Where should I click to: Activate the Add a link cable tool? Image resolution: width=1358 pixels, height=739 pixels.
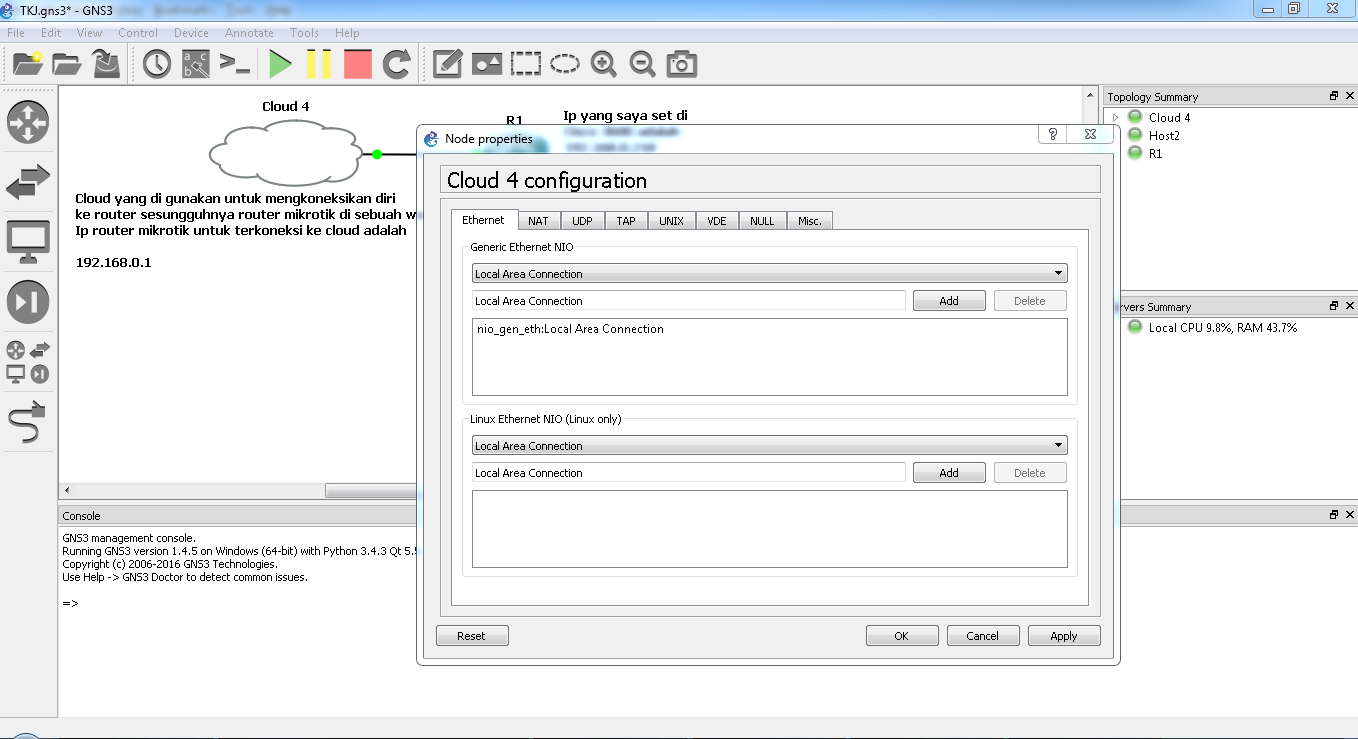28,423
